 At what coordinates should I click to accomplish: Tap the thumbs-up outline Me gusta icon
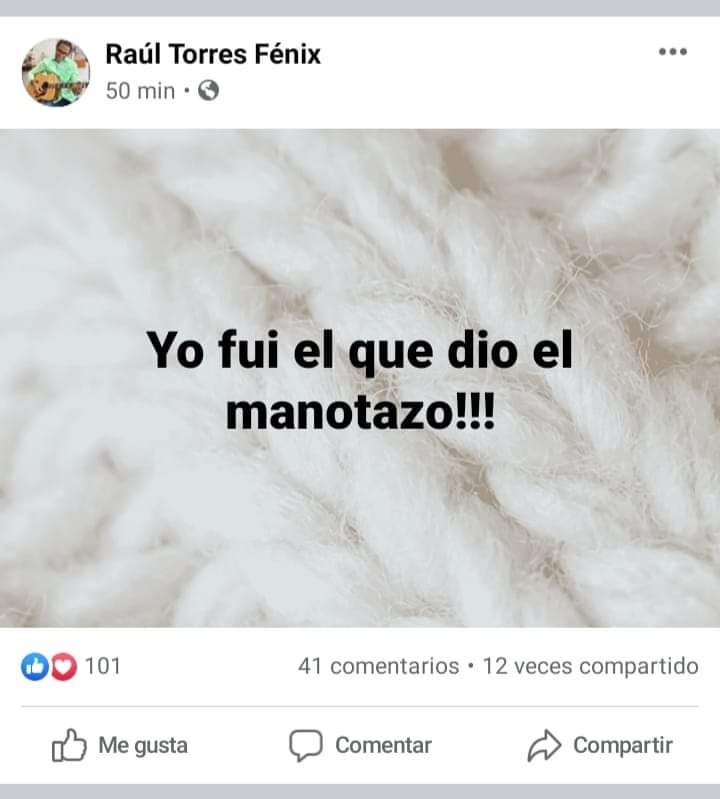69,745
